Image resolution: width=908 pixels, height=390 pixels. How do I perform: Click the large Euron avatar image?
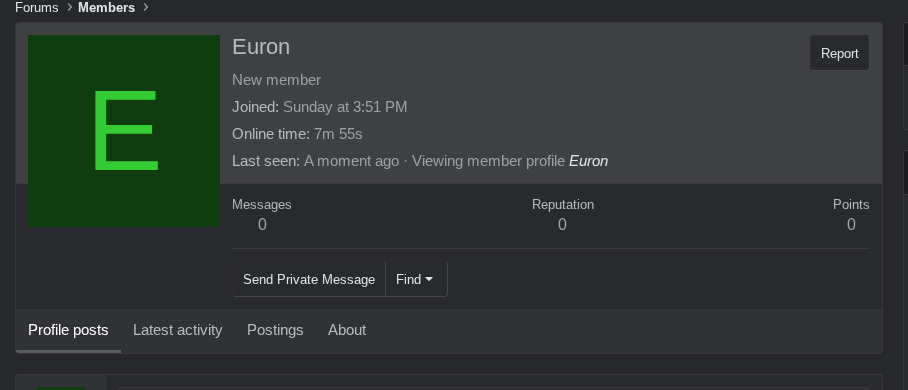(x=124, y=131)
